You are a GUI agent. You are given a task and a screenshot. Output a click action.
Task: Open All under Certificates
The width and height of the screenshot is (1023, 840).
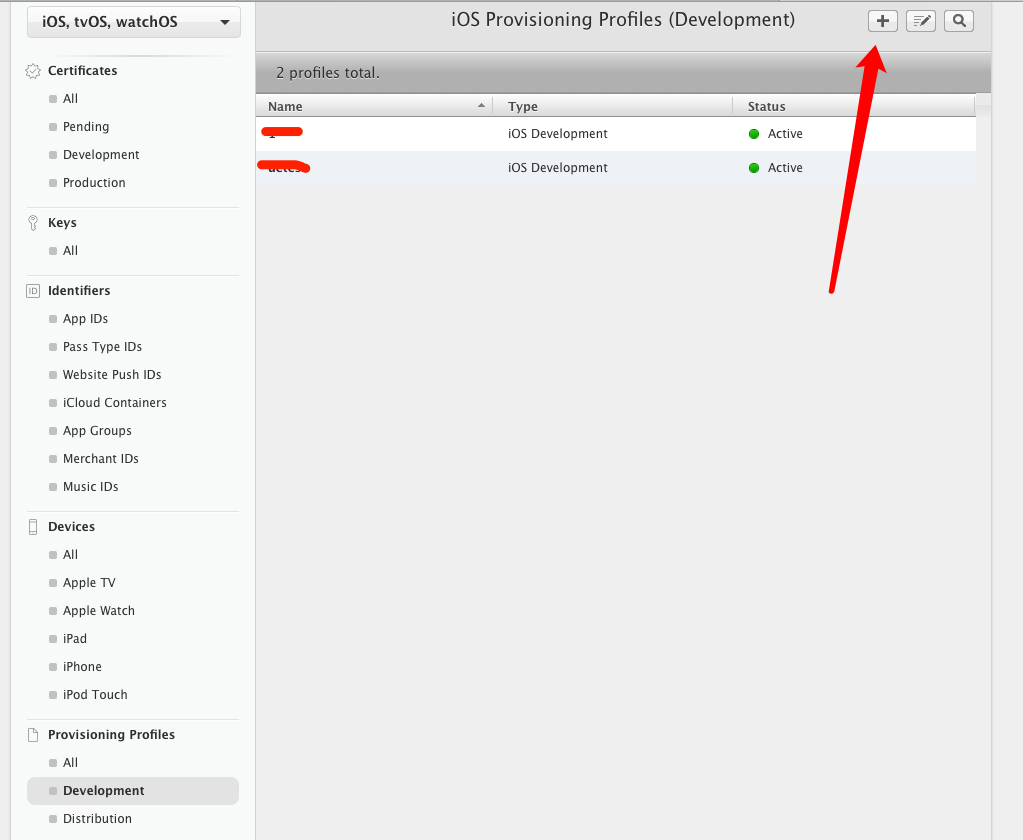[x=70, y=98]
